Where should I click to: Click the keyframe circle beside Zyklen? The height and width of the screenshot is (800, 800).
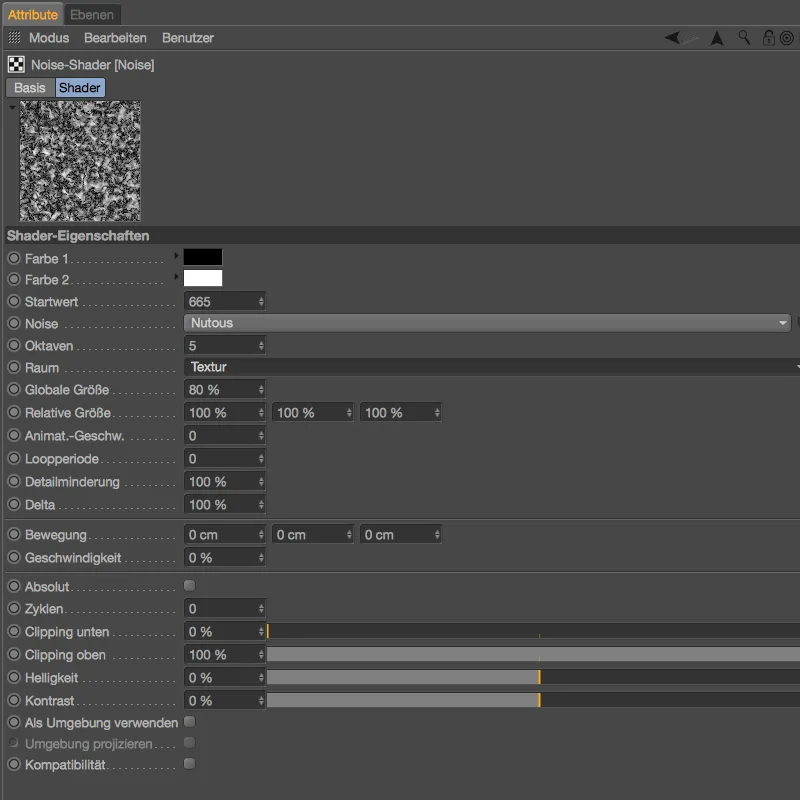[14, 608]
